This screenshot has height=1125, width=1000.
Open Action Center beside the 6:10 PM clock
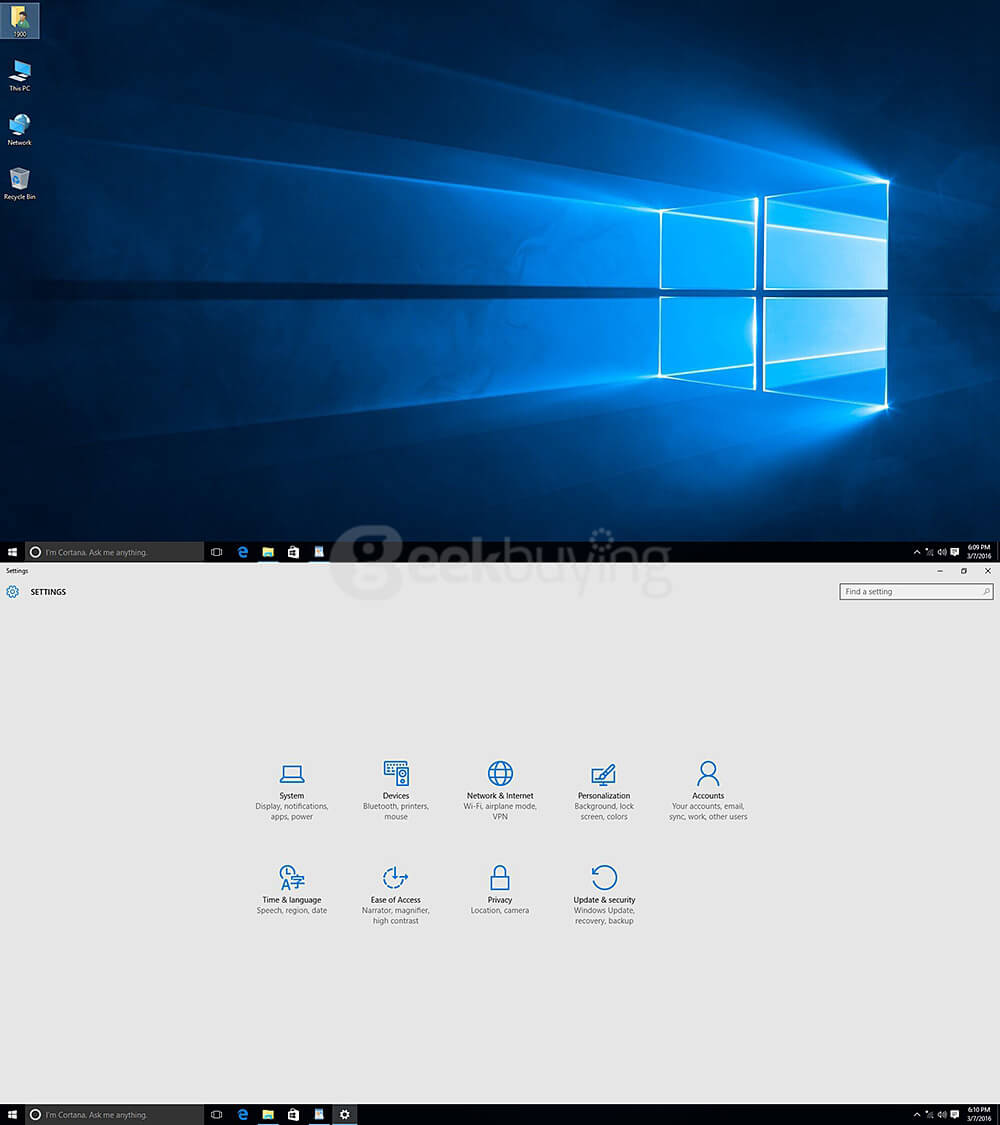point(955,1114)
